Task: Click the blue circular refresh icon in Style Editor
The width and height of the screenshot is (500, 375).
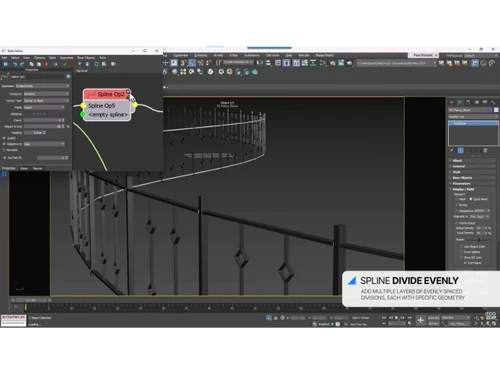Action: tap(96, 64)
